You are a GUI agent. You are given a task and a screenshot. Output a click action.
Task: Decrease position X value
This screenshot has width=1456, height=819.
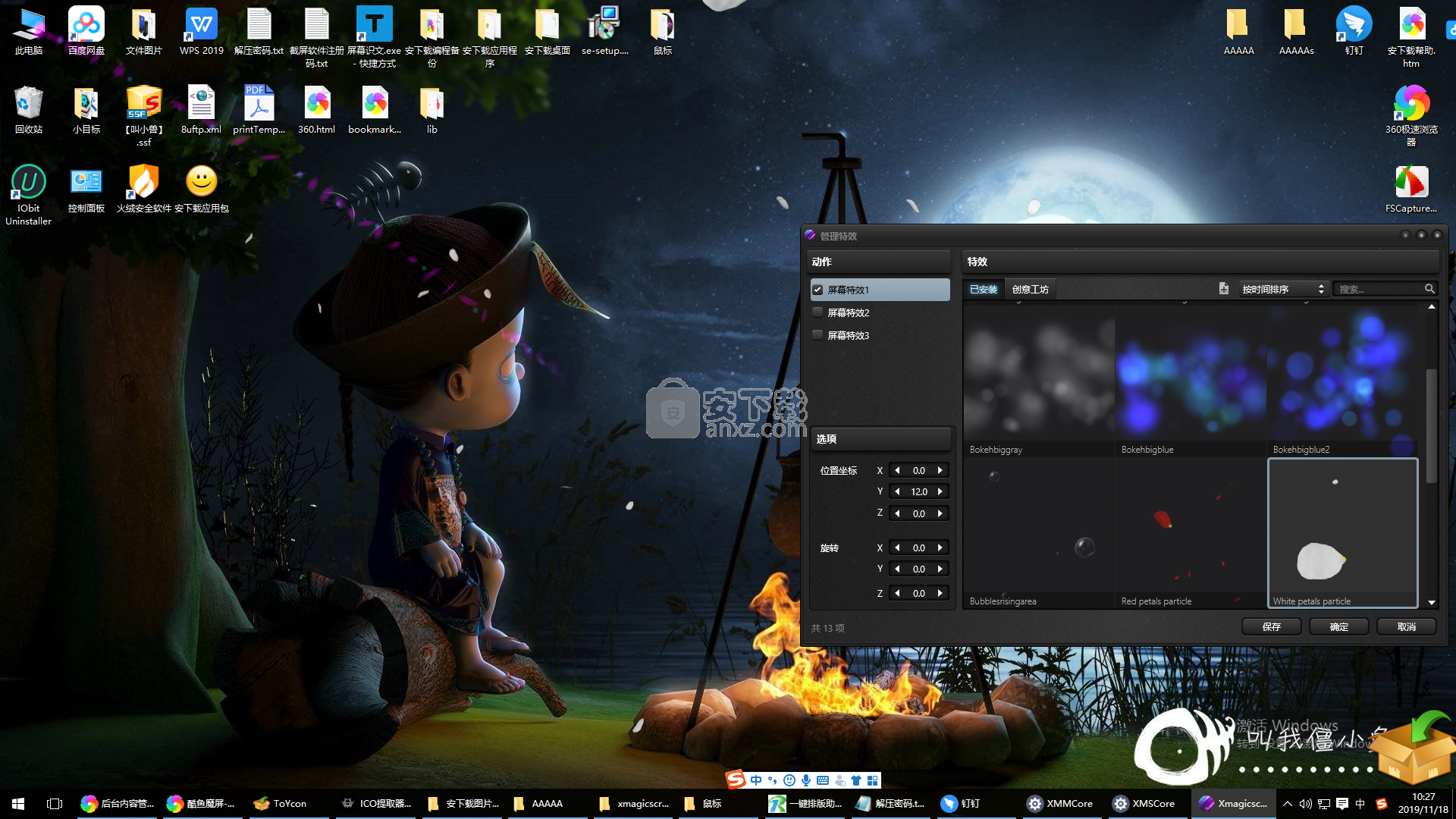898,470
